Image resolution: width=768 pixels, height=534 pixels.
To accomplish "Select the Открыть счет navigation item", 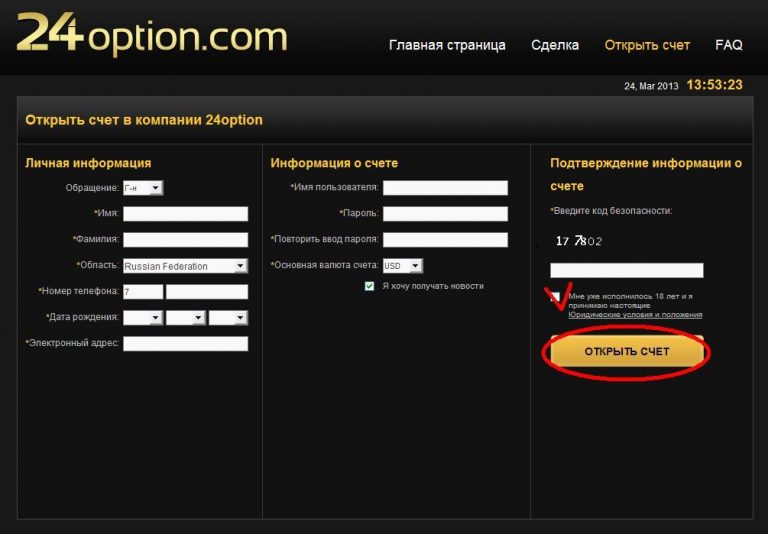I will 647,45.
